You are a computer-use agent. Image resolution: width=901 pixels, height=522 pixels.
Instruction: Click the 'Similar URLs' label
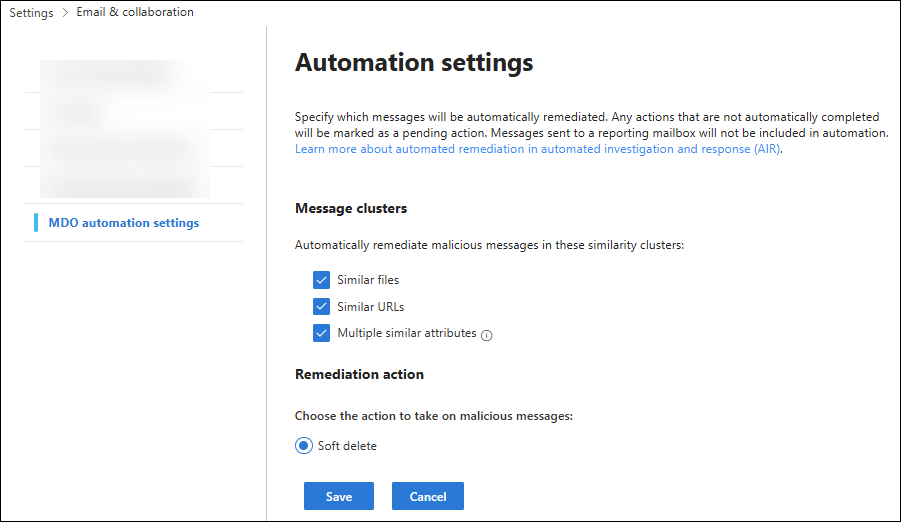pyautogui.click(x=371, y=306)
